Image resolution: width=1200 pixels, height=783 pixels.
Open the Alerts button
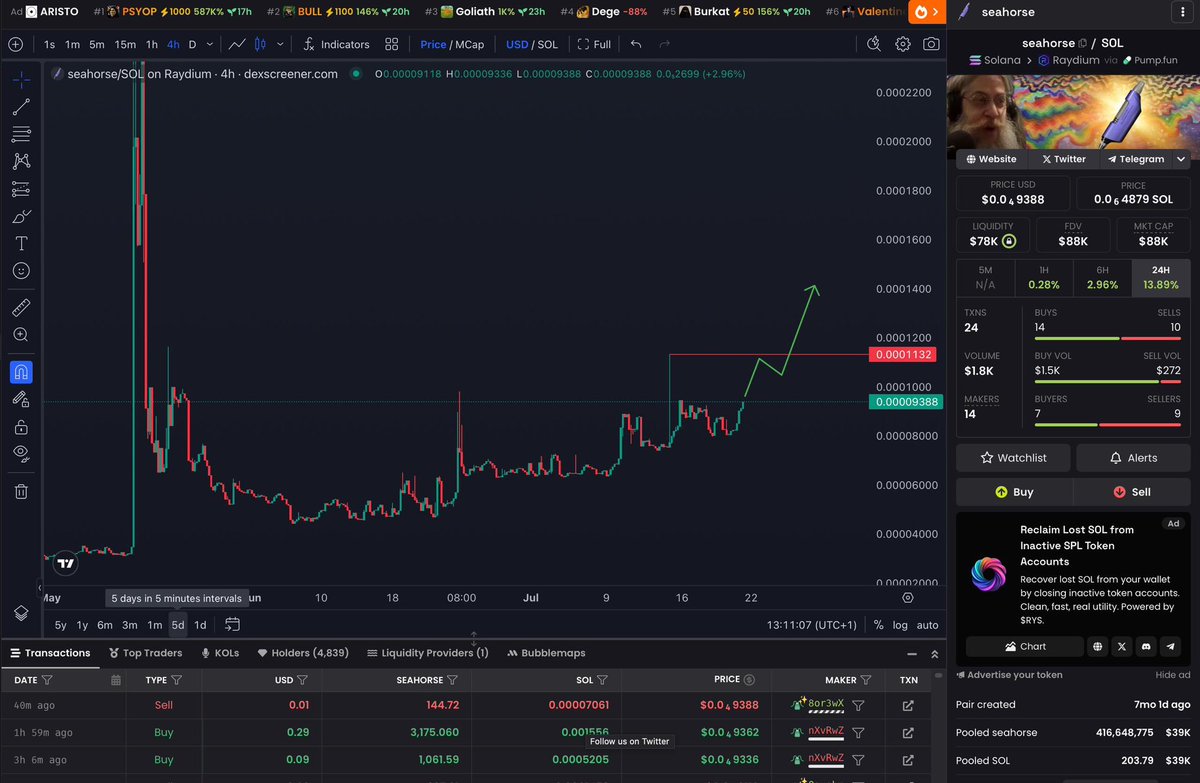coord(1133,458)
